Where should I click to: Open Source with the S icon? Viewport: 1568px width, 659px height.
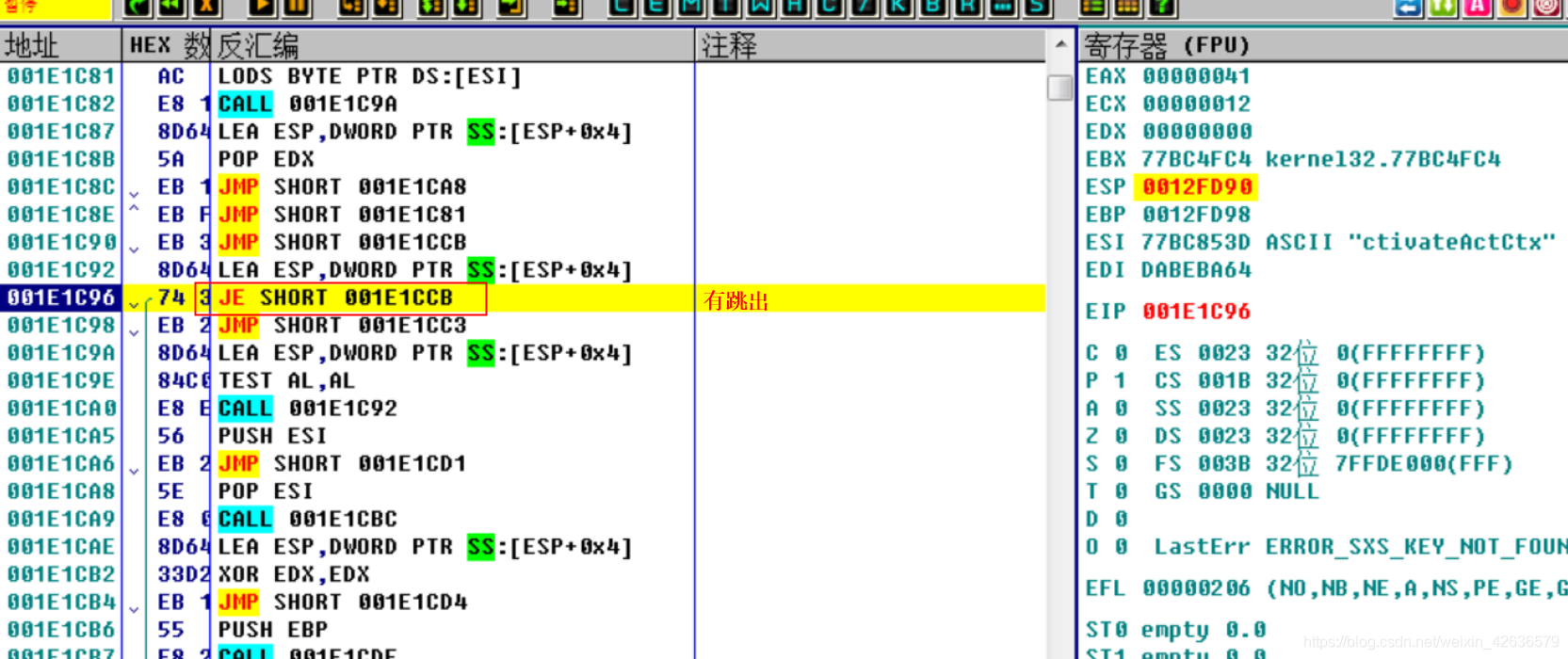coord(1037,8)
